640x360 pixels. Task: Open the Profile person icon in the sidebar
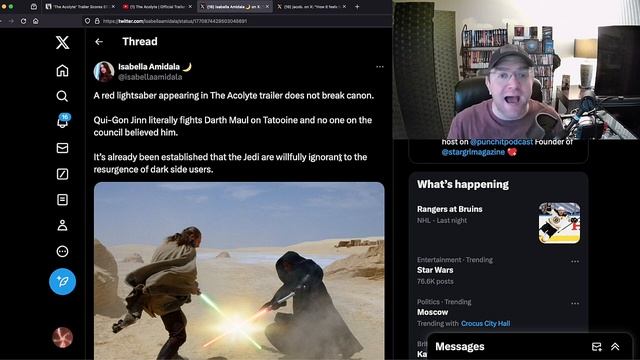pyautogui.click(x=62, y=225)
